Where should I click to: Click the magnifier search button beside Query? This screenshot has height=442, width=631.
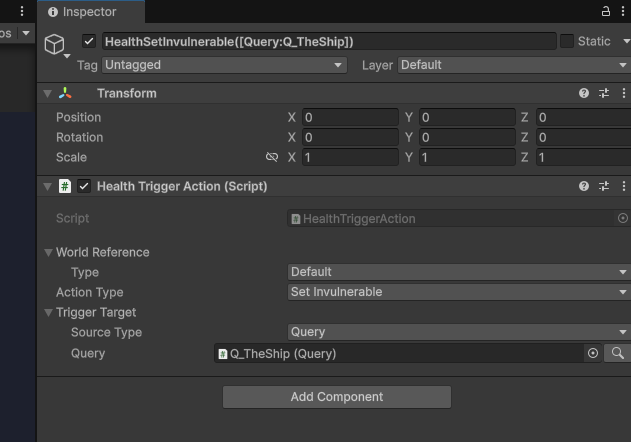(618, 353)
